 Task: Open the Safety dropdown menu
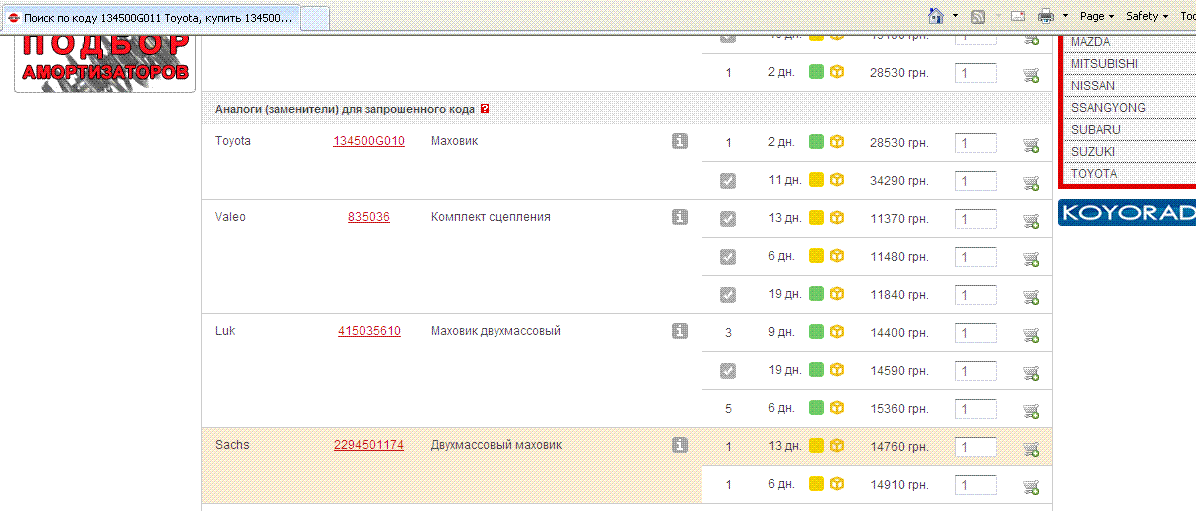pyautogui.click(x=1147, y=16)
